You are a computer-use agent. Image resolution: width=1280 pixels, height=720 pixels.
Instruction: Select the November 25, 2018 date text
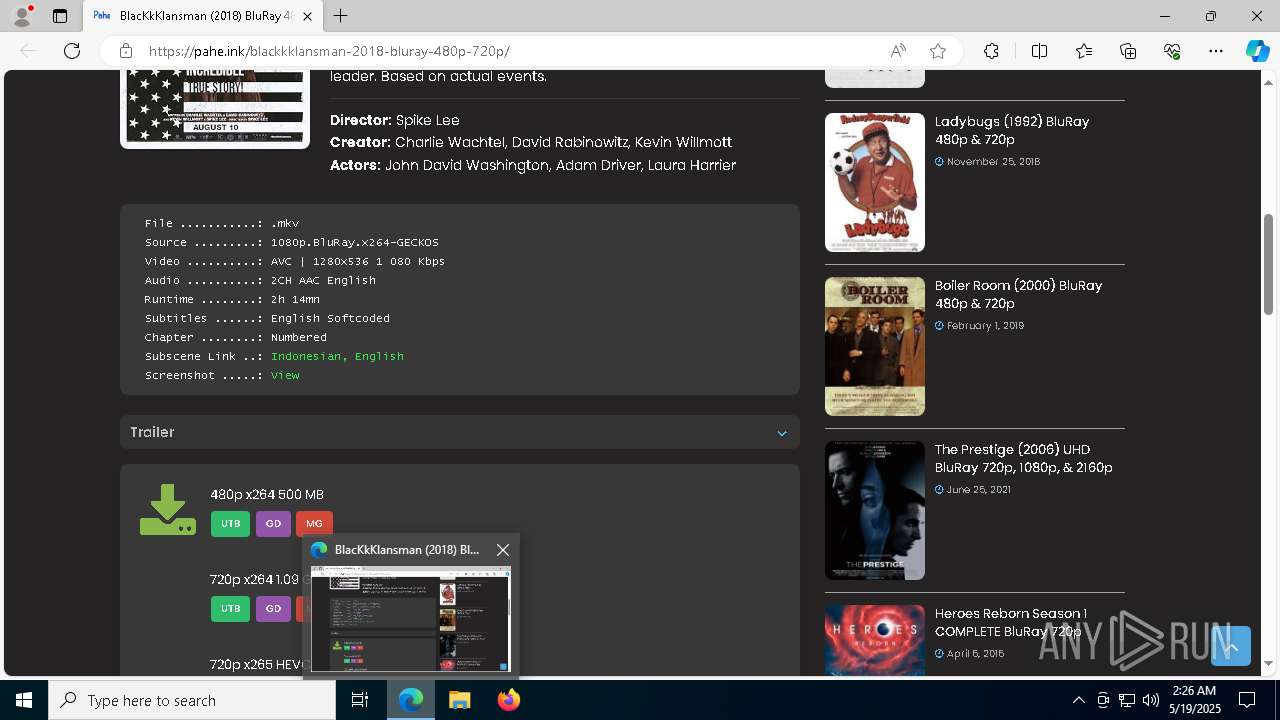coord(993,161)
